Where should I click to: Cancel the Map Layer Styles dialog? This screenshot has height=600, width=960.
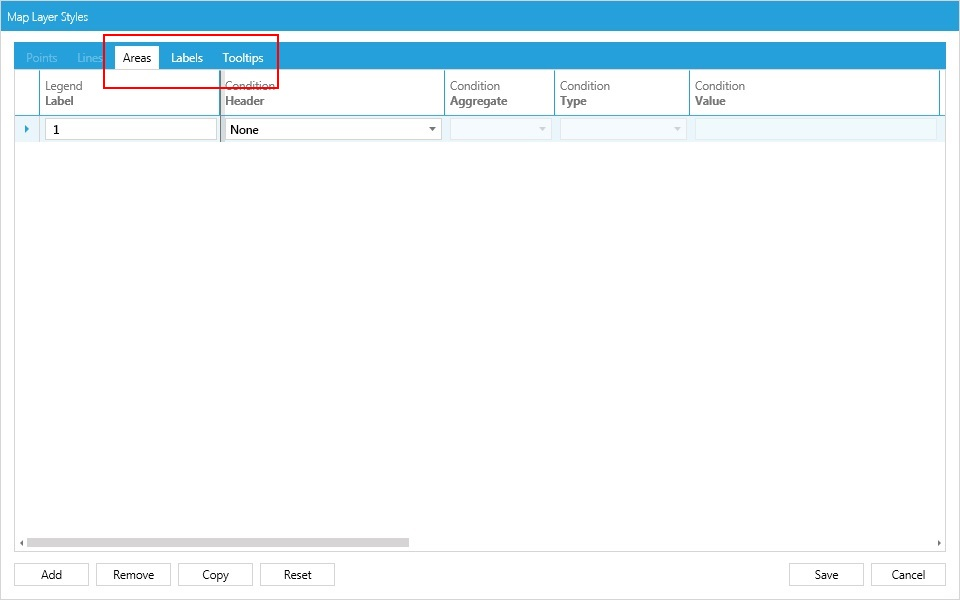[908, 574]
